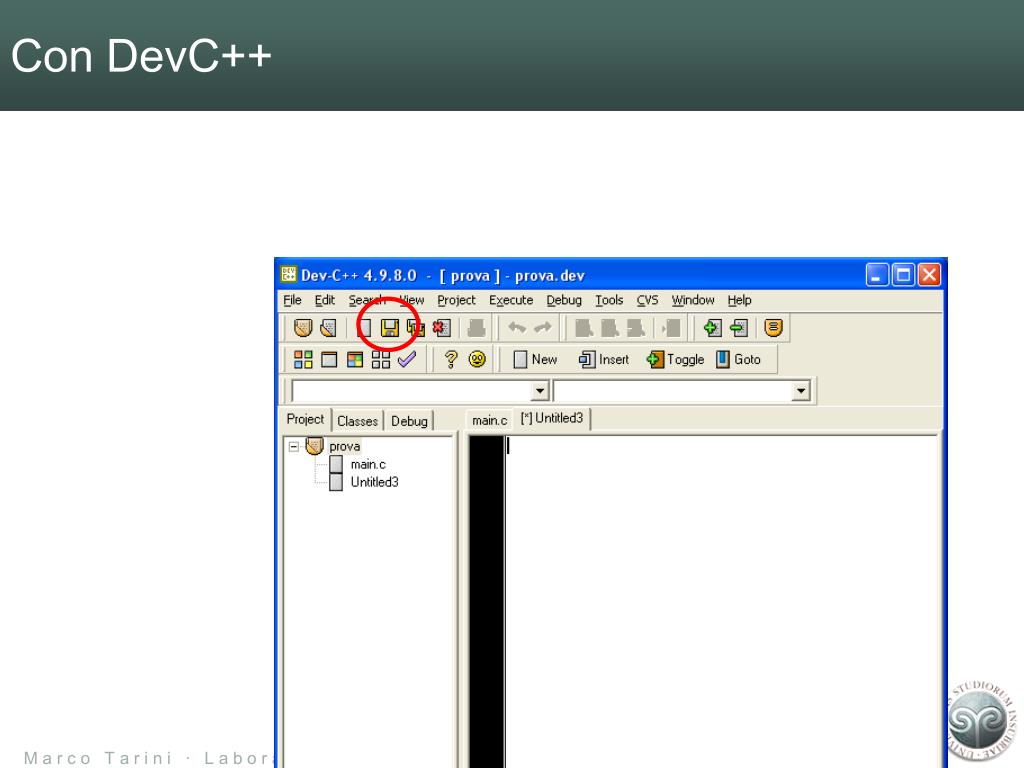The image size is (1024, 768).
Task: Open the Debug menu
Action: tap(564, 300)
